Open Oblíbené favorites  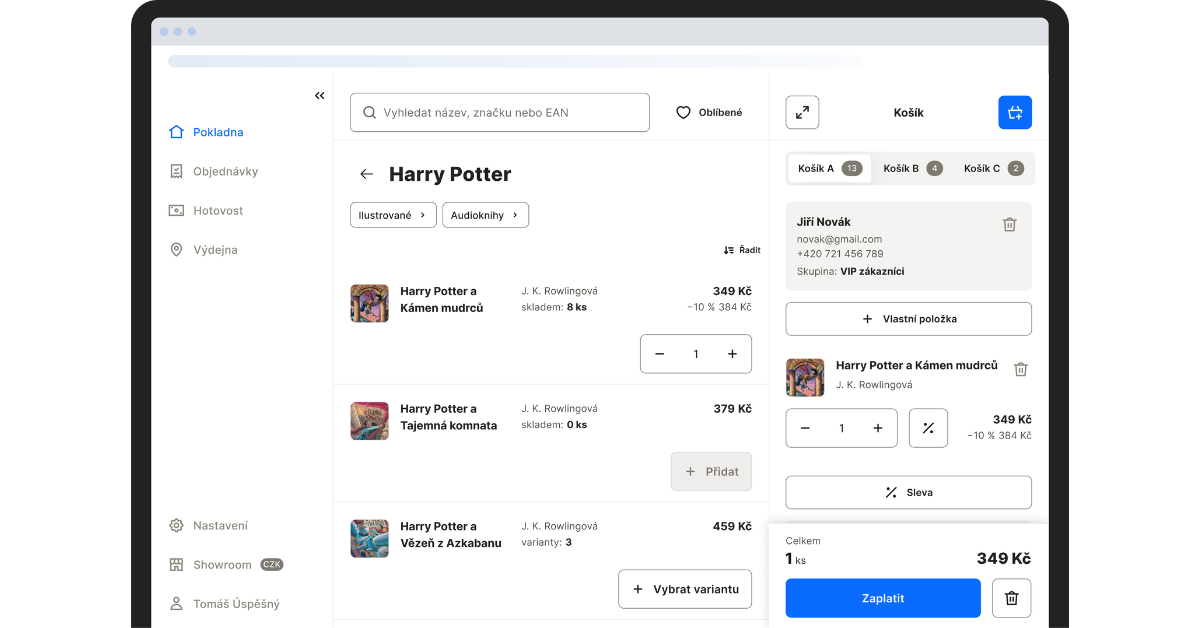pyautogui.click(x=709, y=113)
